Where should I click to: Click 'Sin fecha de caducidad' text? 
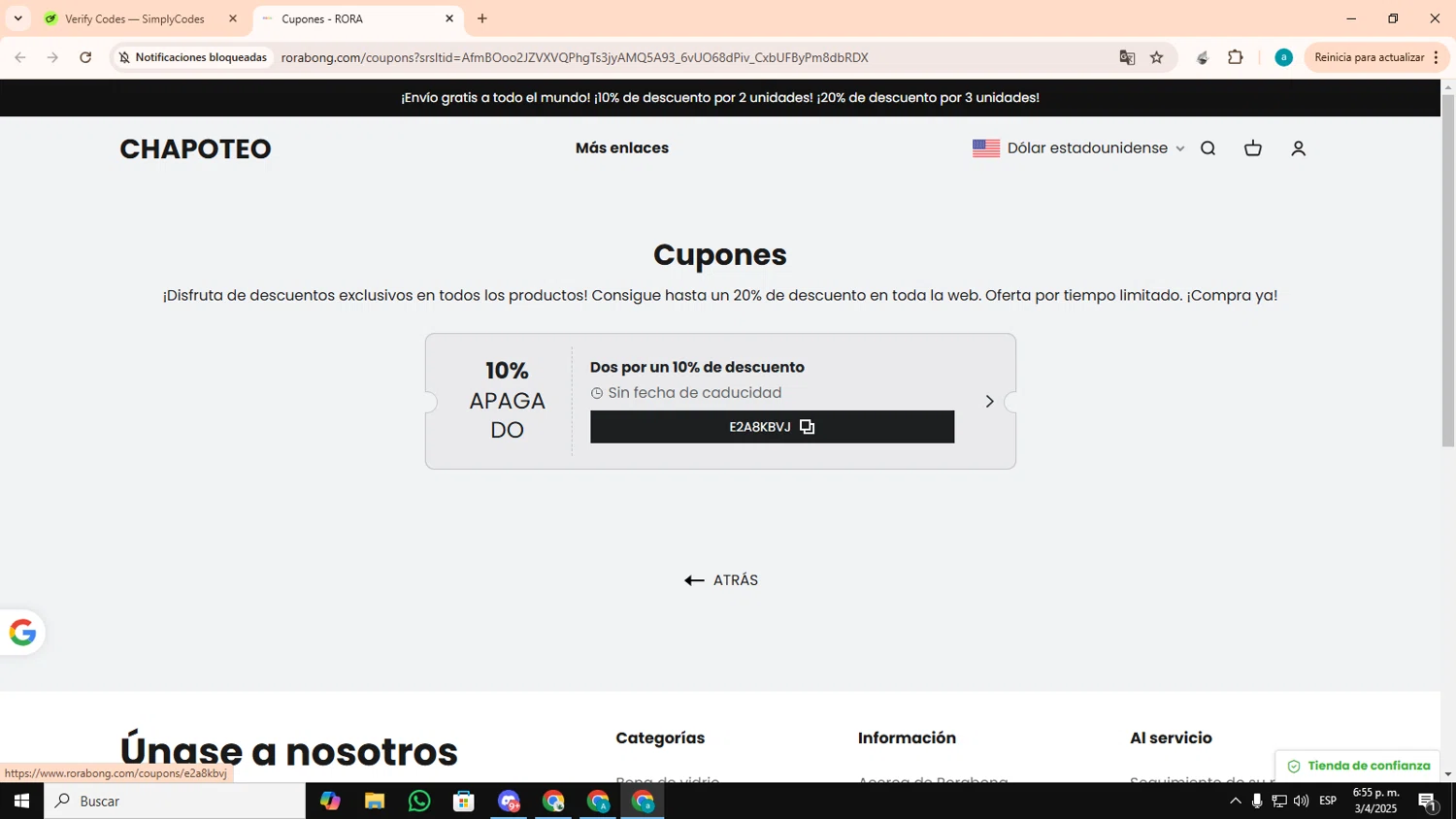pos(694,393)
